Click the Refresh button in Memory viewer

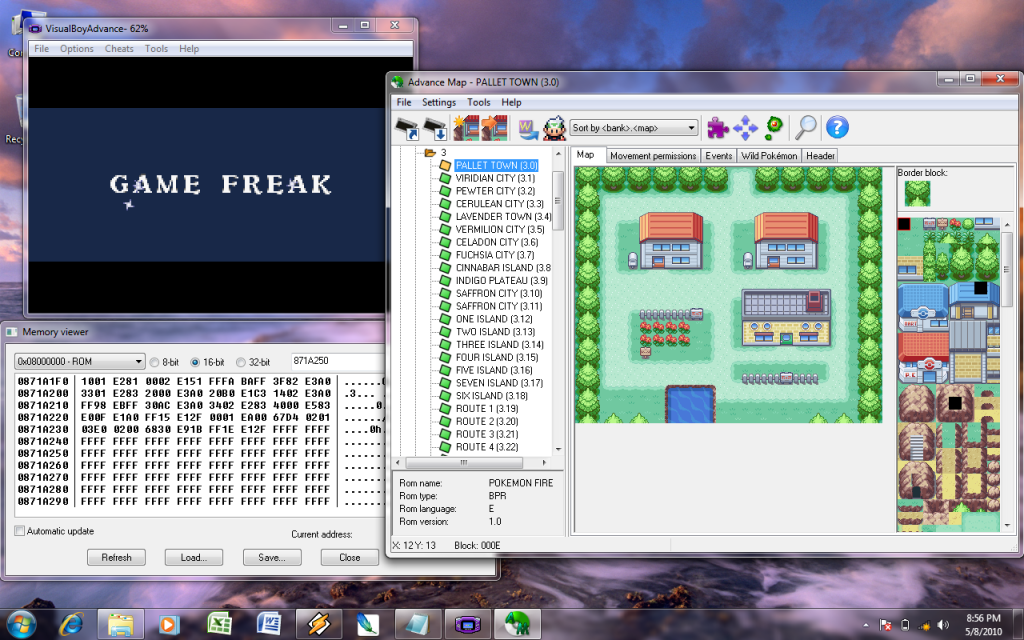(116, 558)
